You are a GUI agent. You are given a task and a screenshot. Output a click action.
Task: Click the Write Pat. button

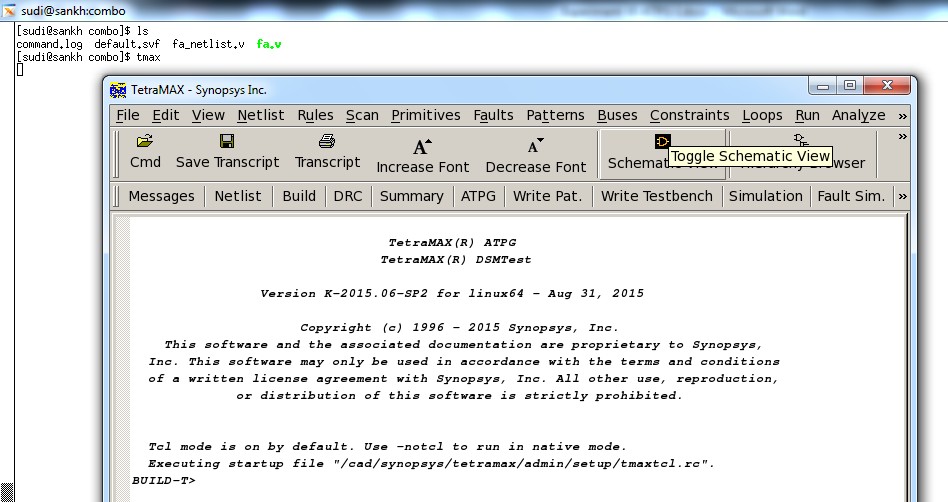[x=547, y=196]
